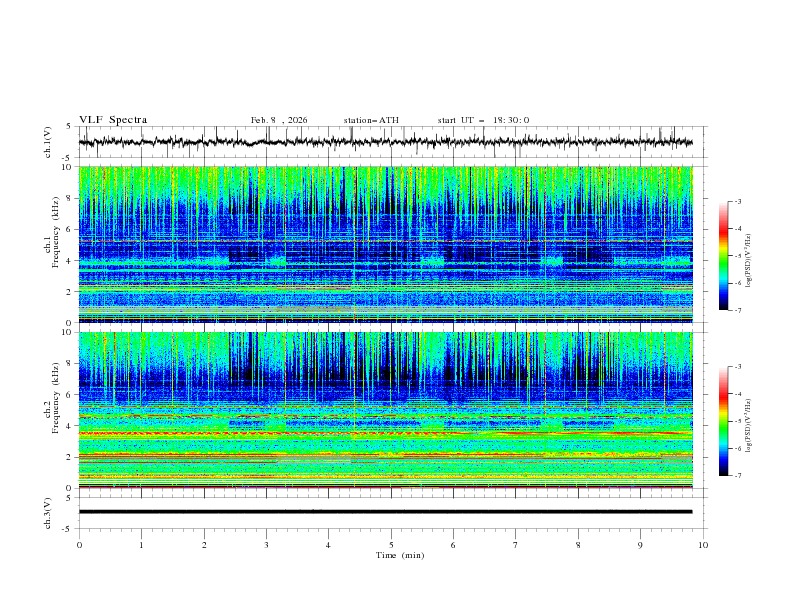The height and width of the screenshot is (612, 792).
Task: Click time axis tick label "8"
Action: 578,545
